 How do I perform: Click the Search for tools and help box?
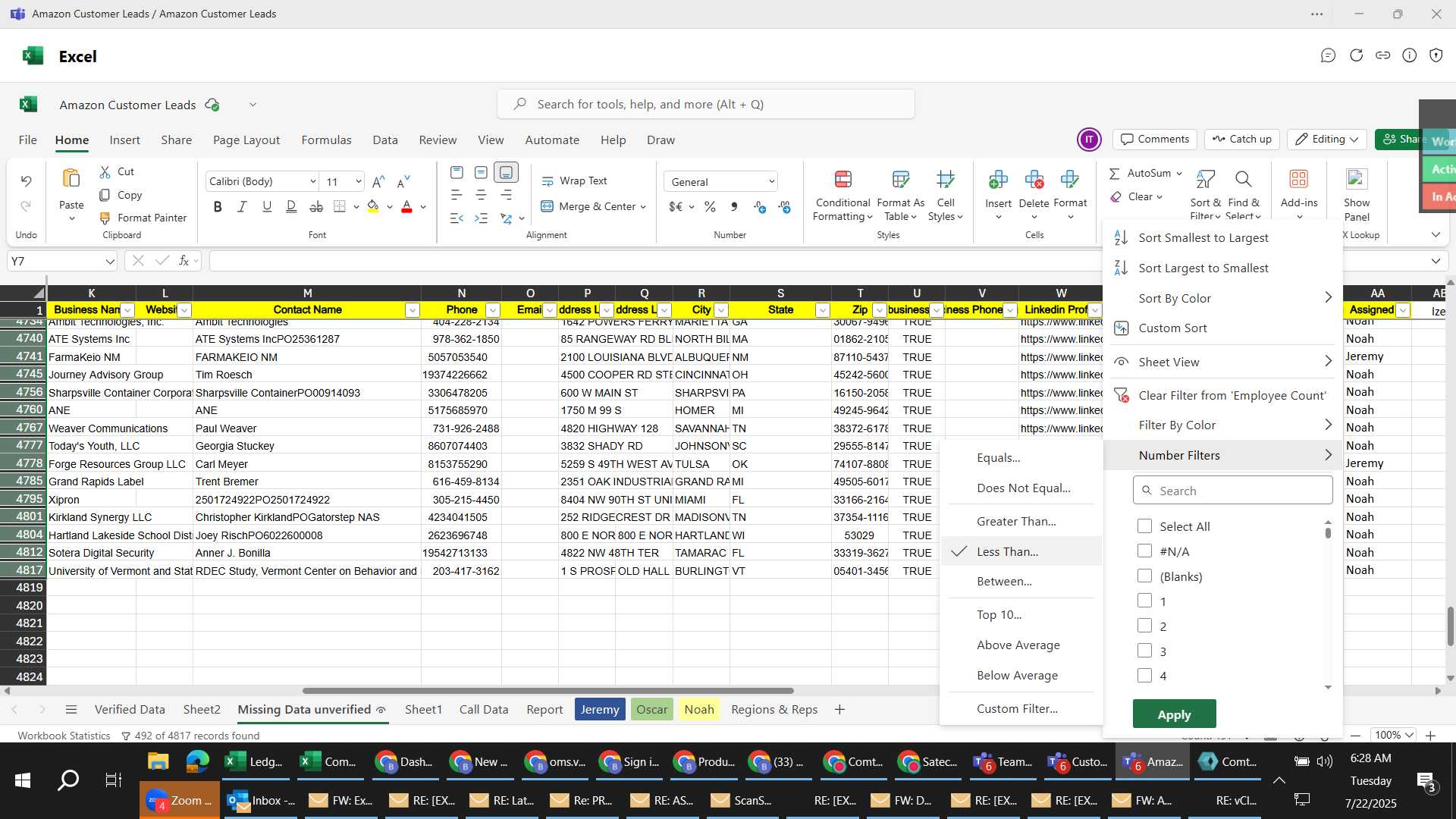pos(705,105)
